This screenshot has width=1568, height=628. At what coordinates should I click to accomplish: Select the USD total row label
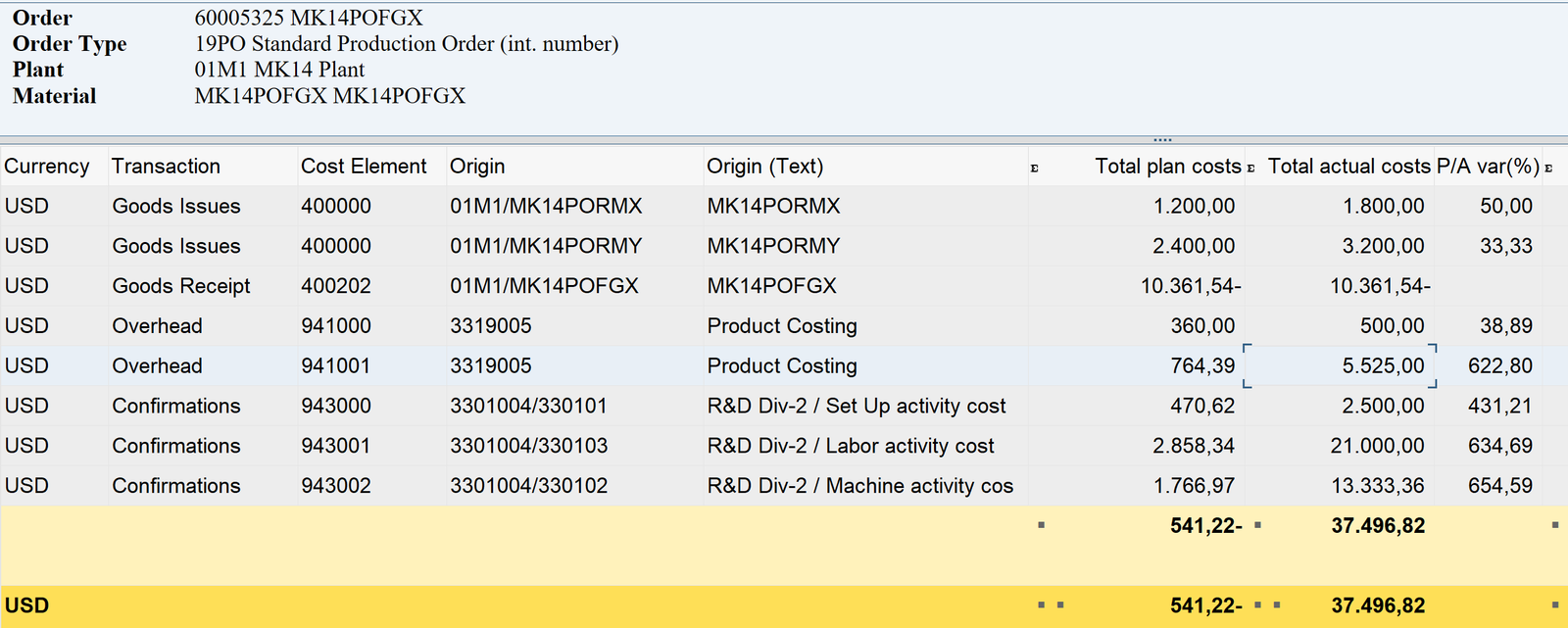[x=27, y=605]
